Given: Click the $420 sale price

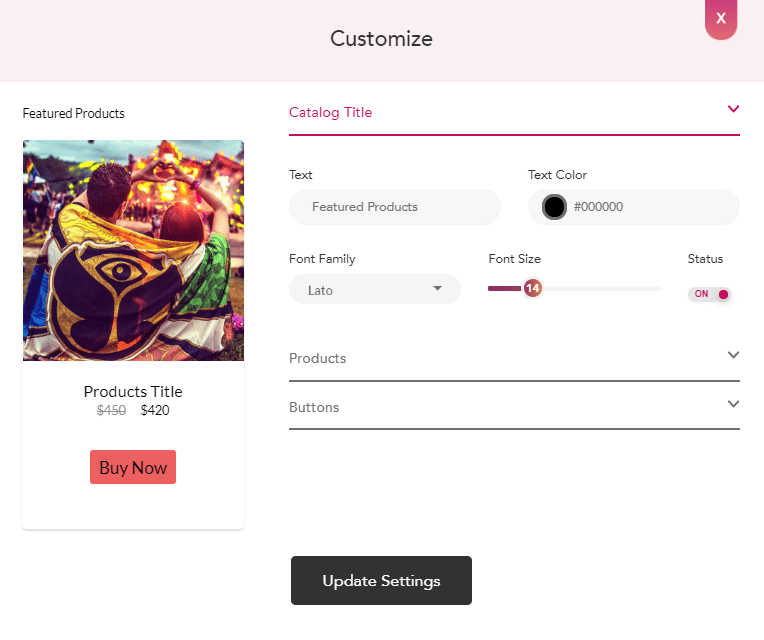Looking at the screenshot, I should [x=155, y=410].
